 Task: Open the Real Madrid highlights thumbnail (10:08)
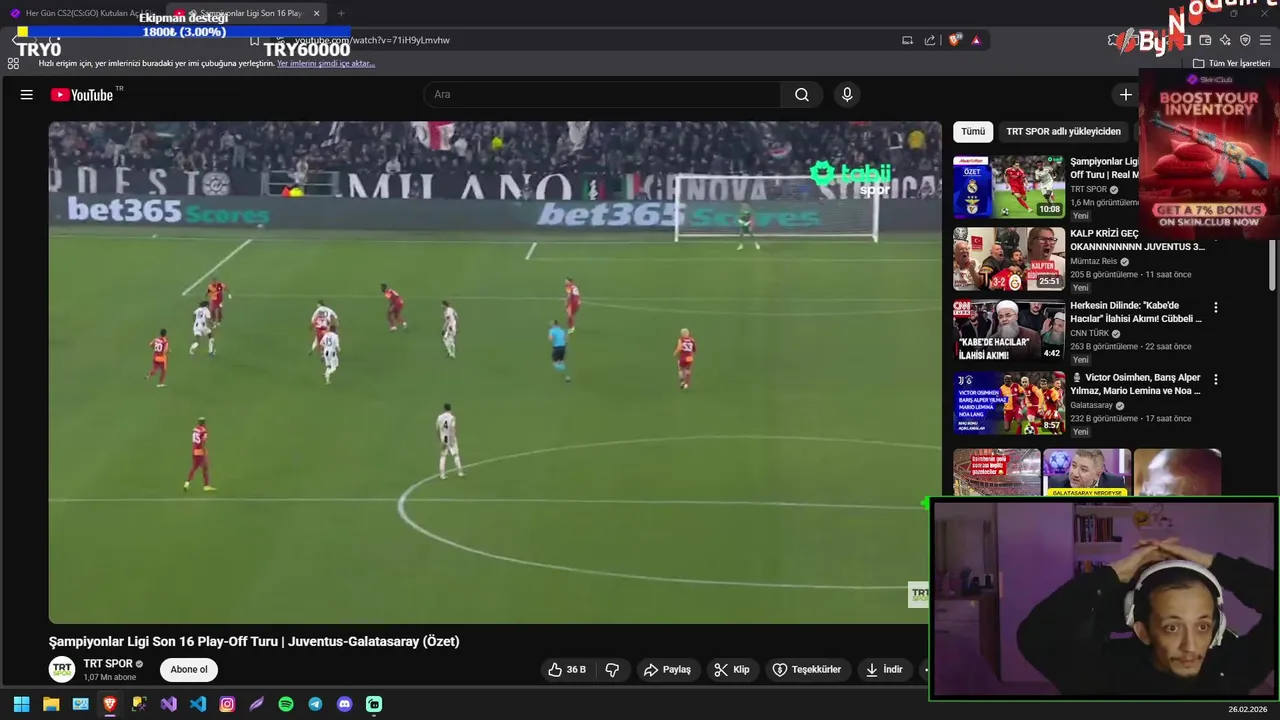(1009, 187)
